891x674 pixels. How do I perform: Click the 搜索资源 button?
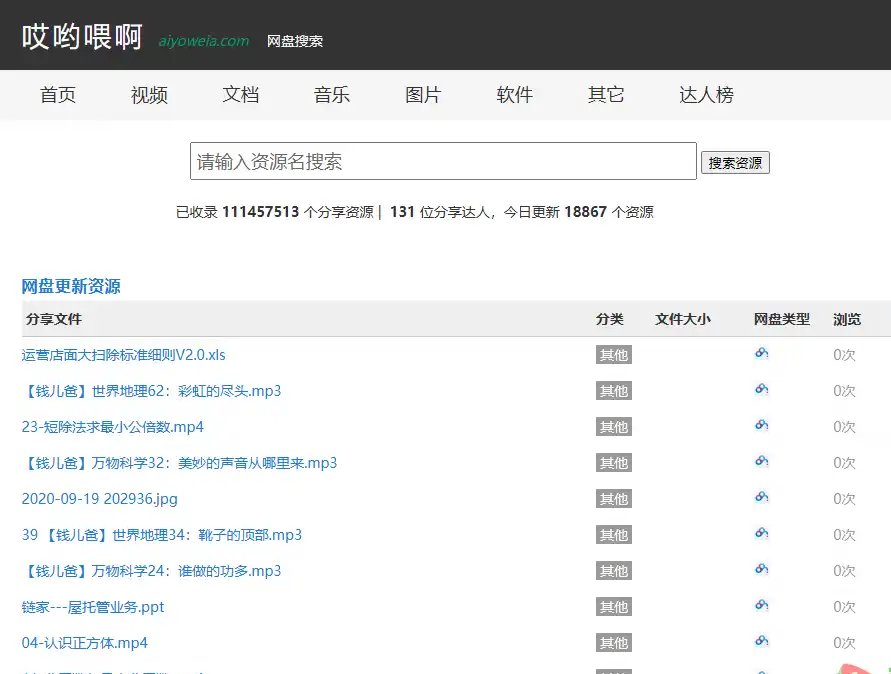click(x=735, y=163)
